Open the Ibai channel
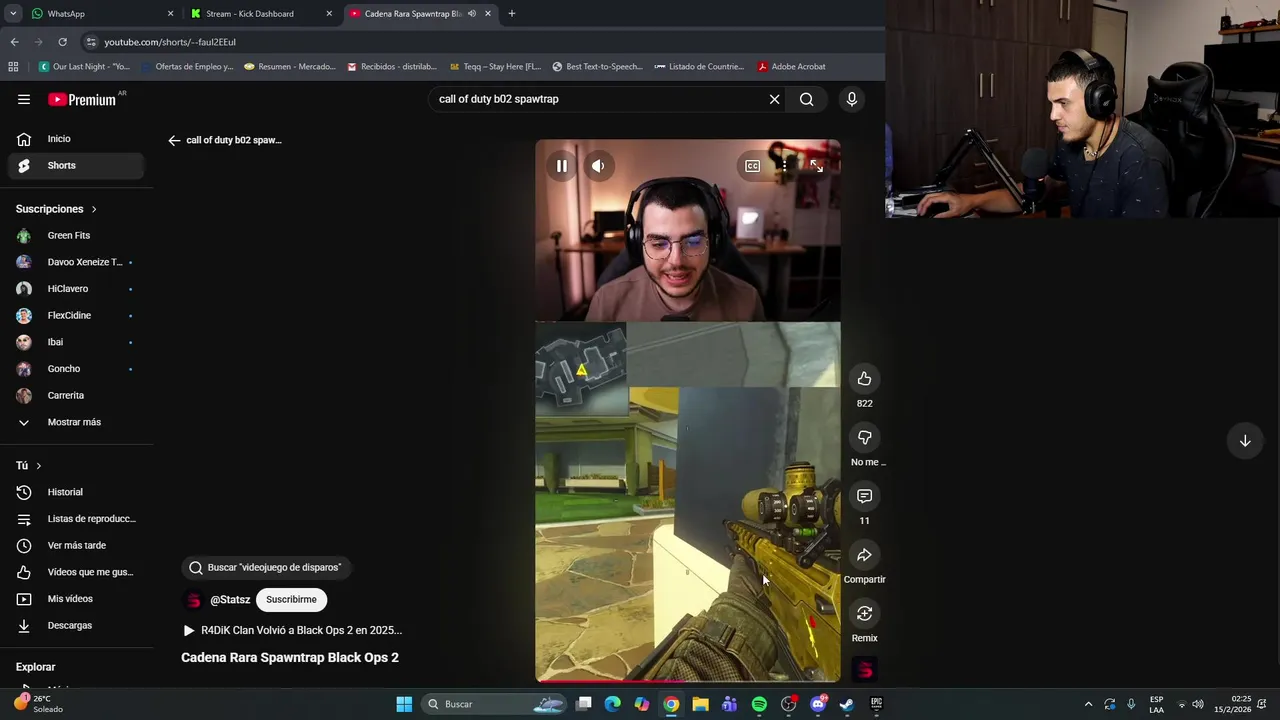Image resolution: width=1280 pixels, height=720 pixels. coord(77,342)
